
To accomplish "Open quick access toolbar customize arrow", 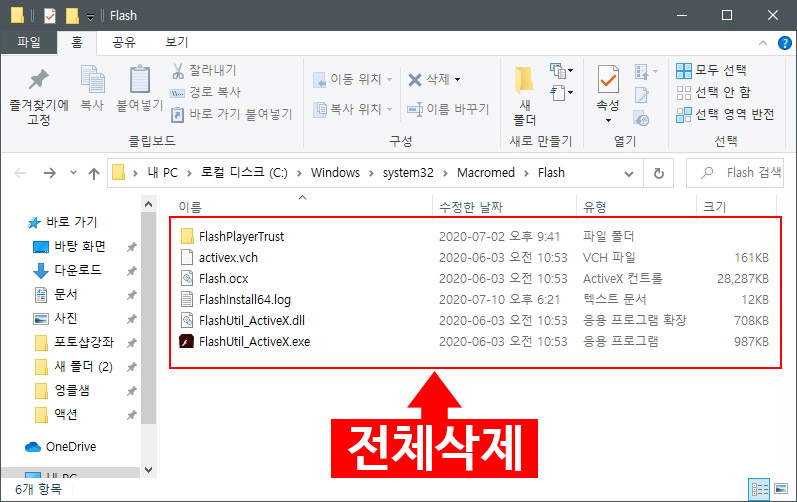I will pos(90,17).
